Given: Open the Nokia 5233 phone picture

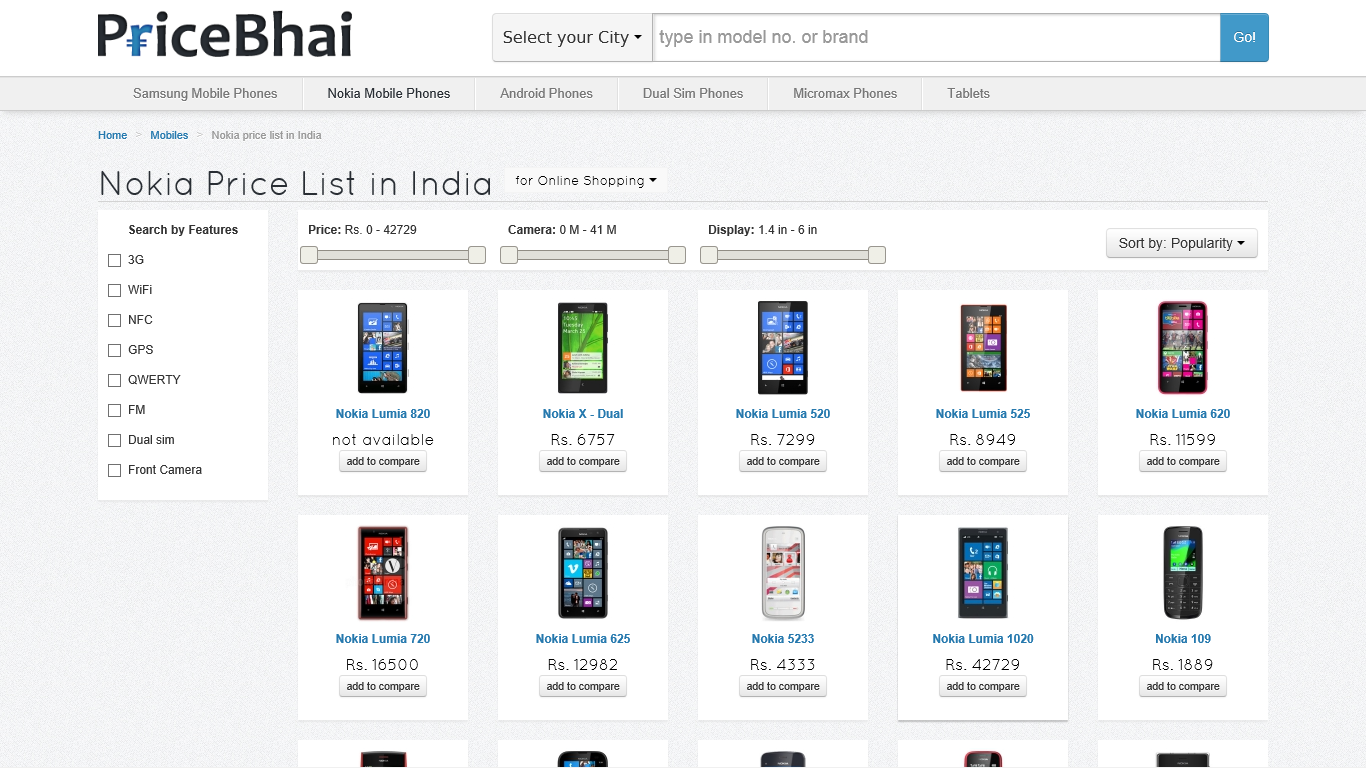Looking at the screenshot, I should pyautogui.click(x=783, y=573).
